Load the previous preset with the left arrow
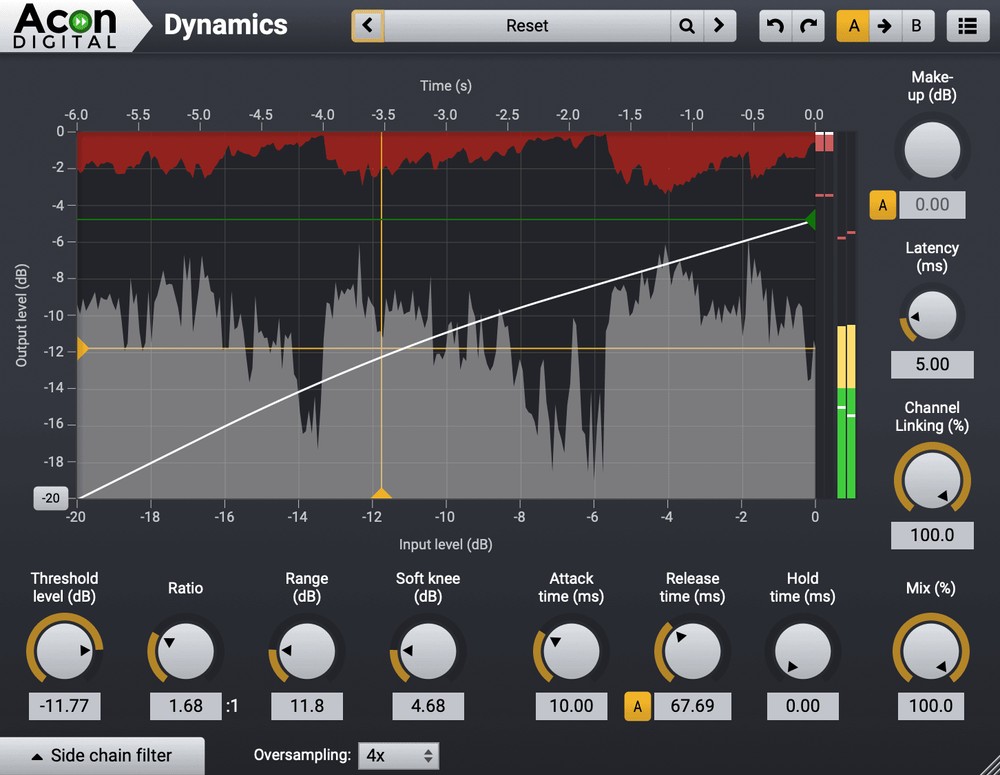This screenshot has height=775, width=1000. click(367, 26)
